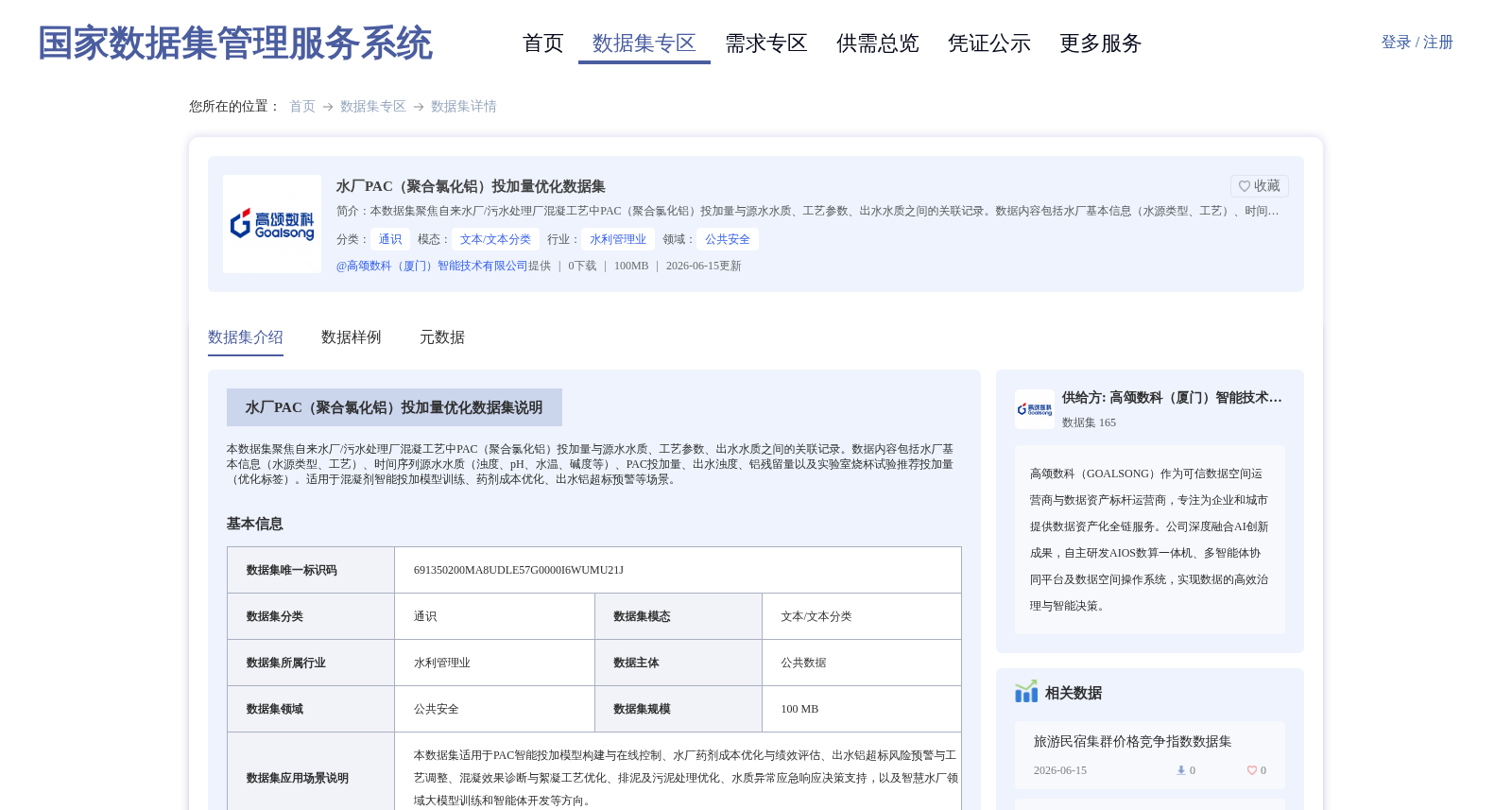Click the 2026-06-15更新 date text
This screenshot has width=1512, height=810.
point(704,267)
